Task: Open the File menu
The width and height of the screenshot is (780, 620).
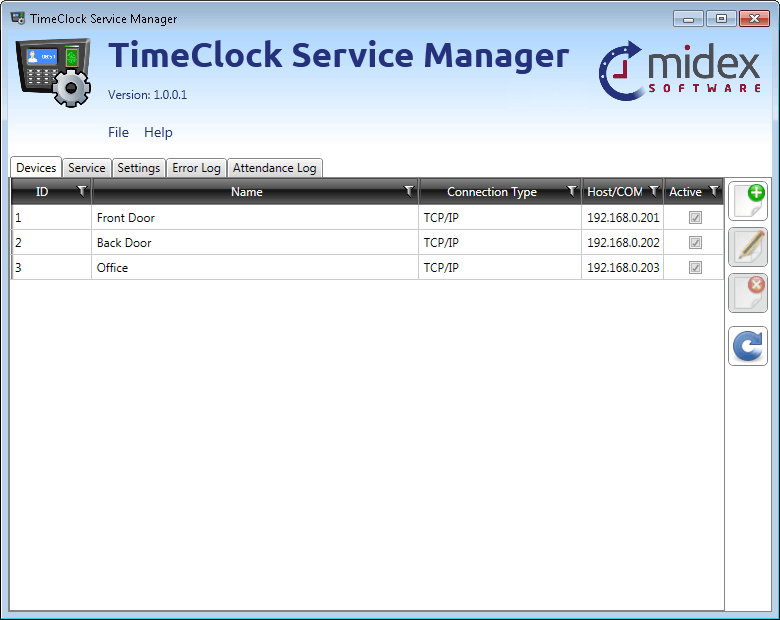Action: pos(118,132)
